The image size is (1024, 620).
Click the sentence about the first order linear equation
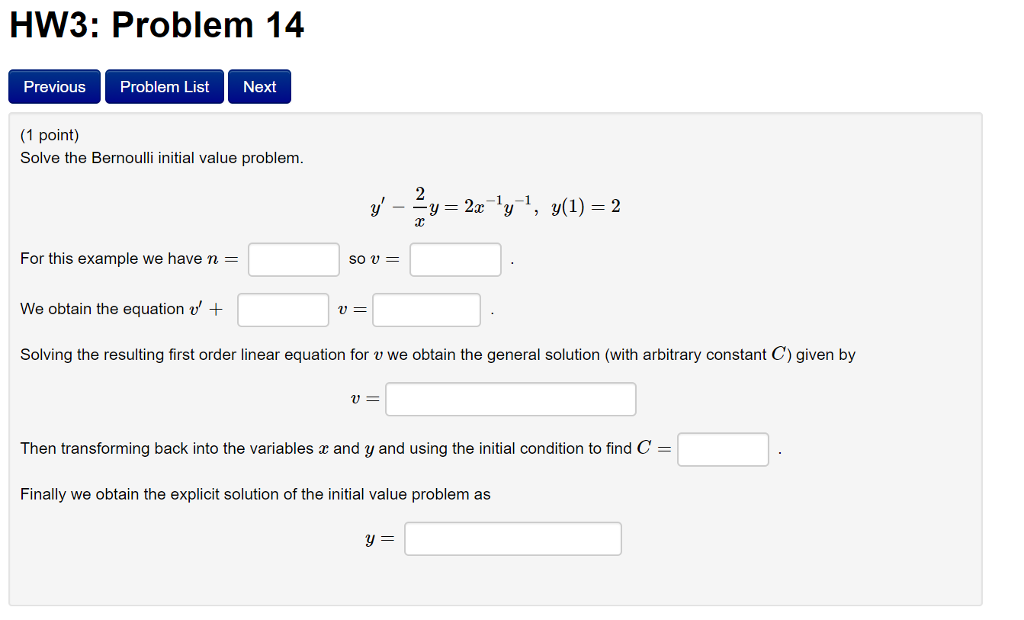click(x=437, y=353)
